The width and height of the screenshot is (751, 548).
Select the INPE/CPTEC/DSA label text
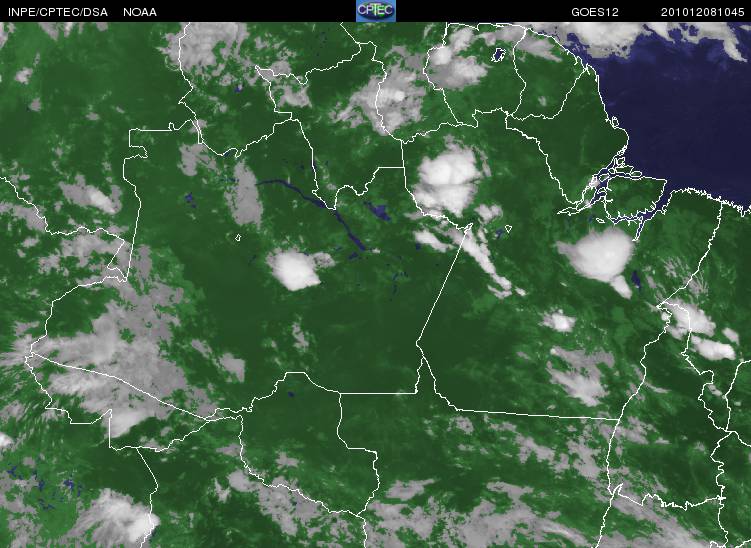[58, 12]
